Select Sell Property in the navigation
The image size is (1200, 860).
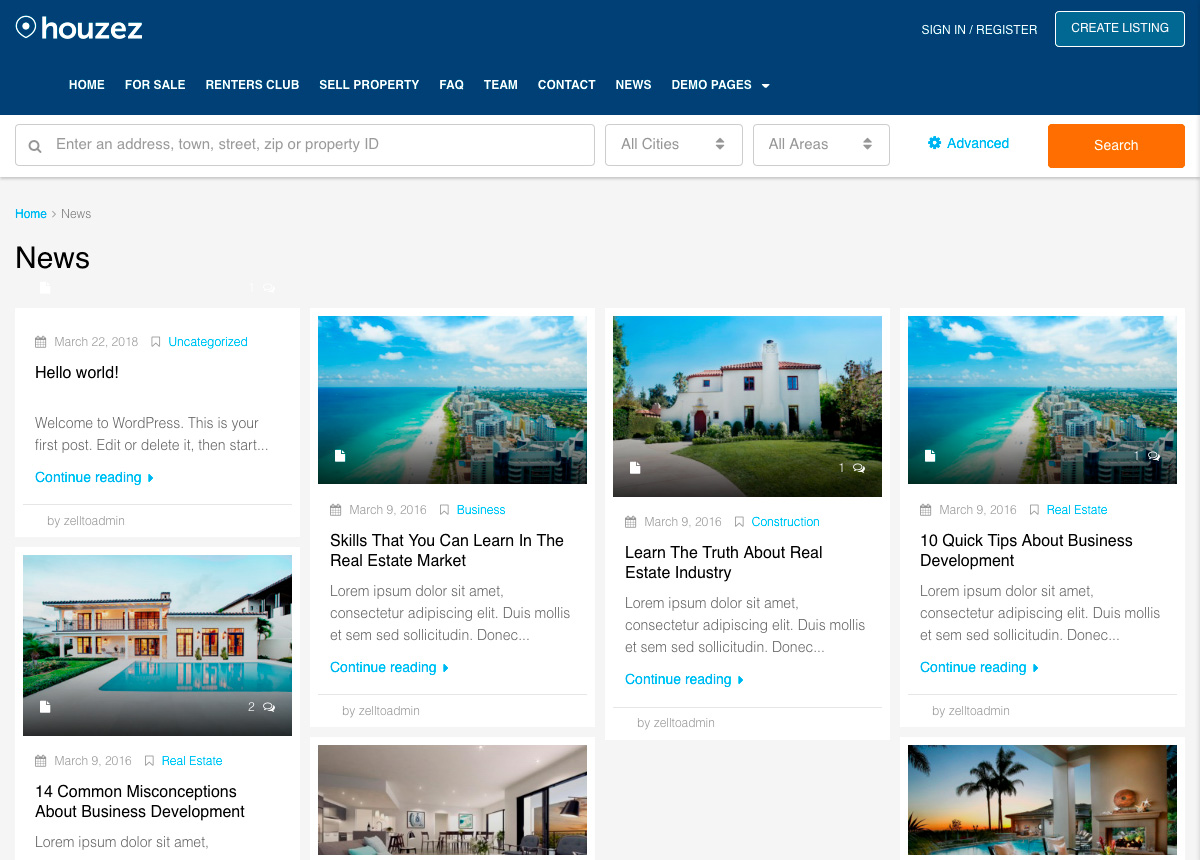click(369, 85)
